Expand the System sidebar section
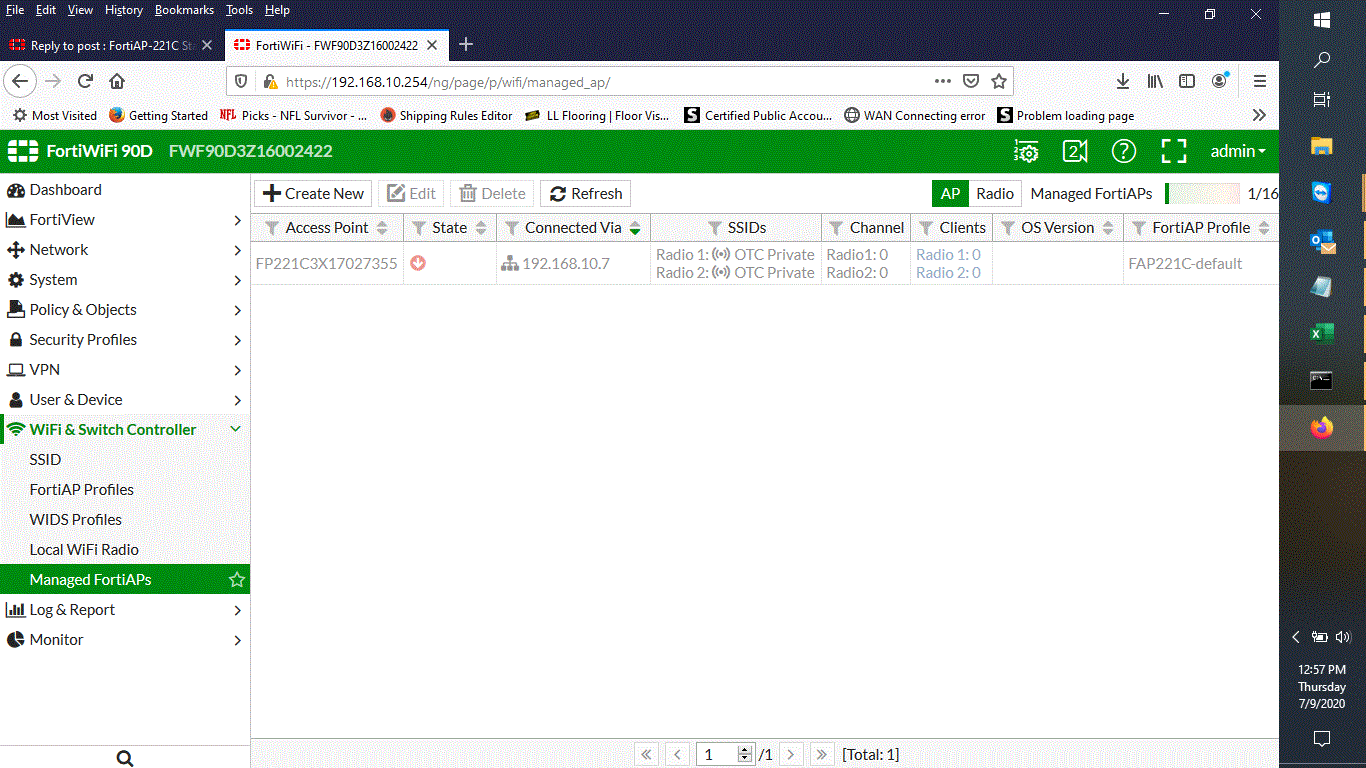 click(124, 280)
